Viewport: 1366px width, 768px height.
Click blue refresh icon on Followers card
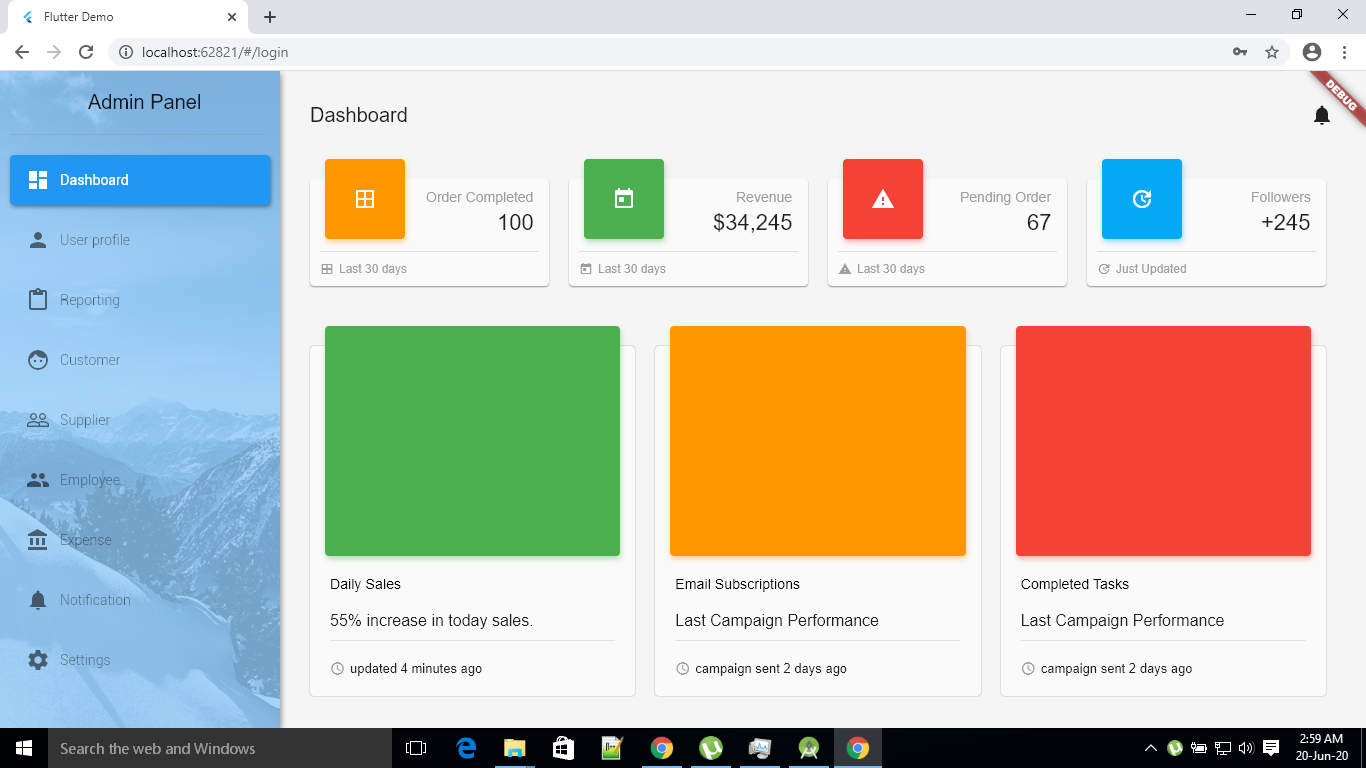point(1142,199)
